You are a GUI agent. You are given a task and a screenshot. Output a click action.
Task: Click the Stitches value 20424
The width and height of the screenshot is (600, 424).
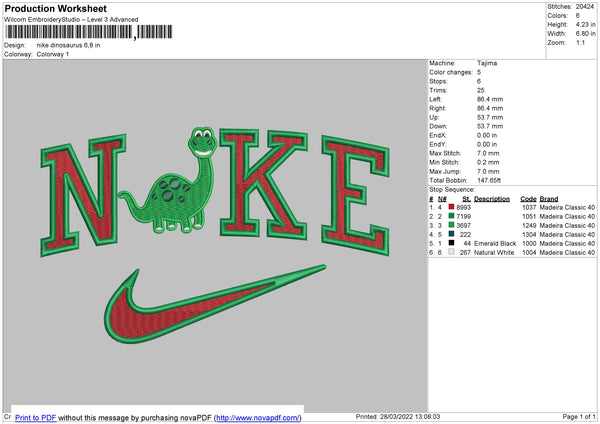click(585, 7)
